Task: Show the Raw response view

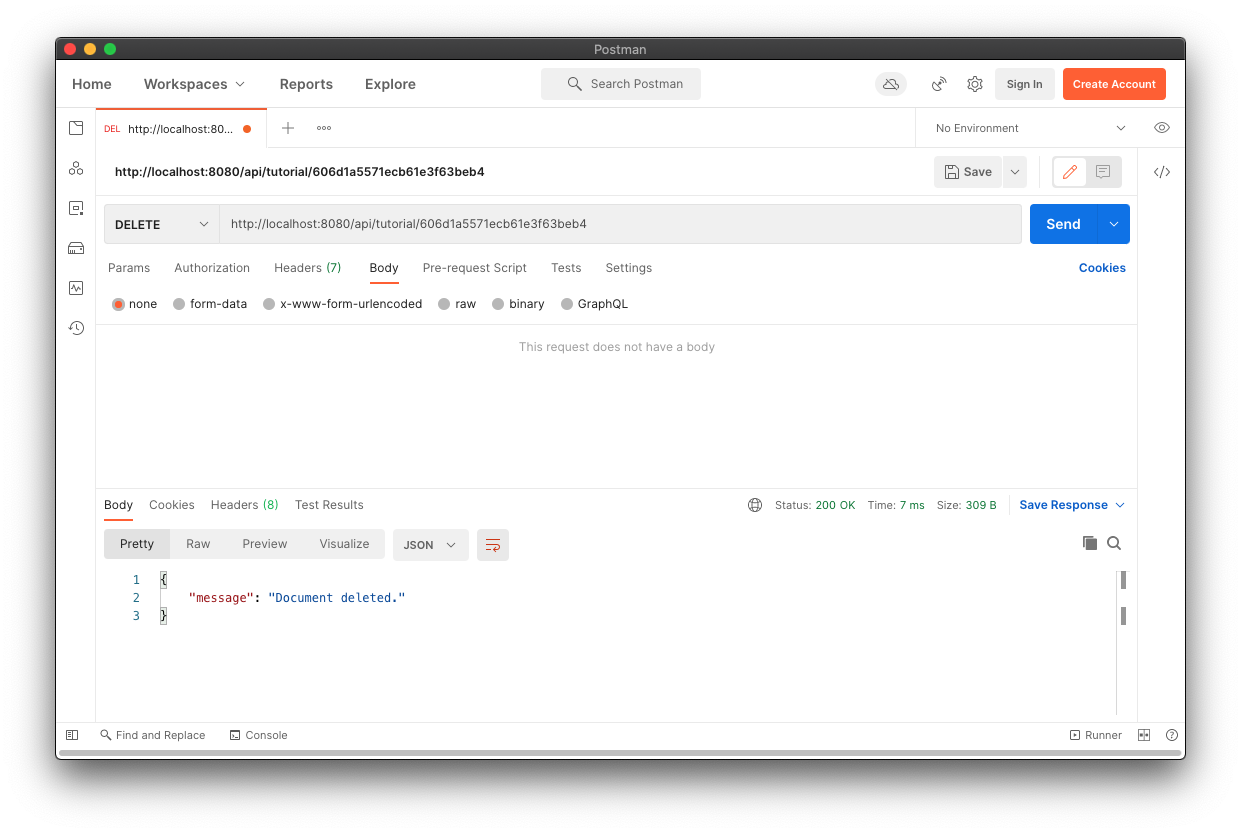Action: 198,544
